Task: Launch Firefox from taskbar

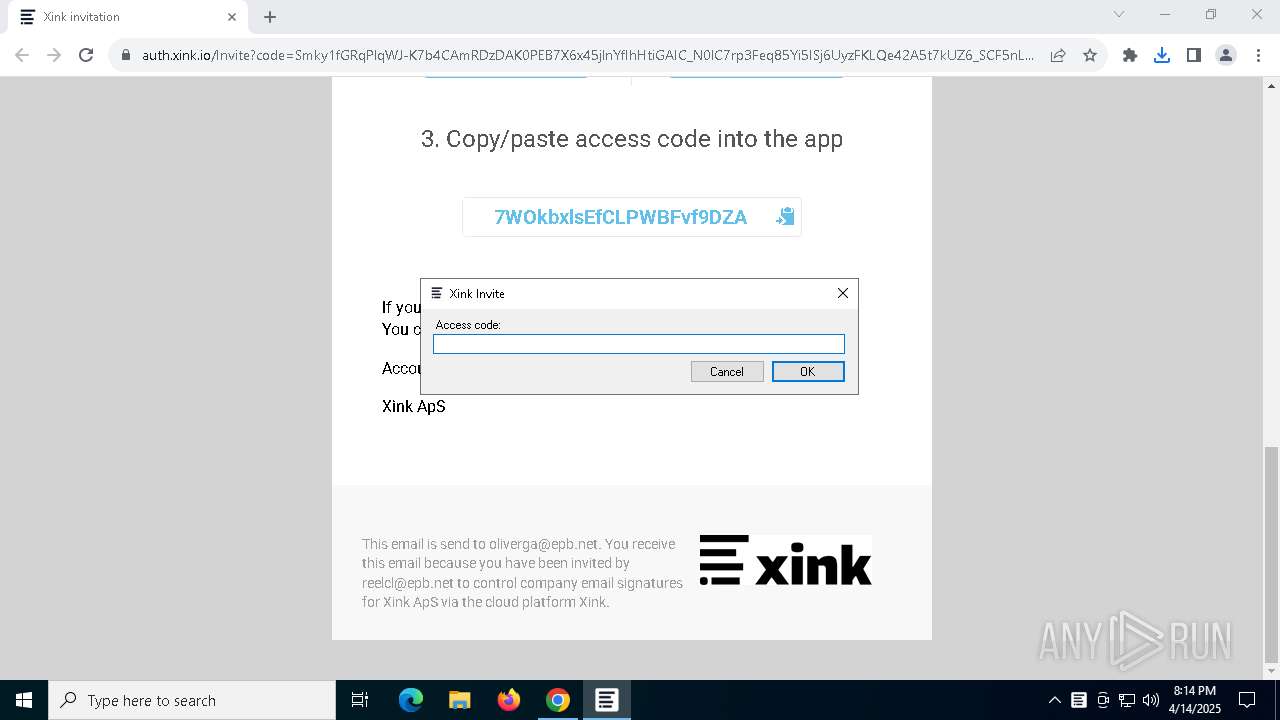Action: 509,700
